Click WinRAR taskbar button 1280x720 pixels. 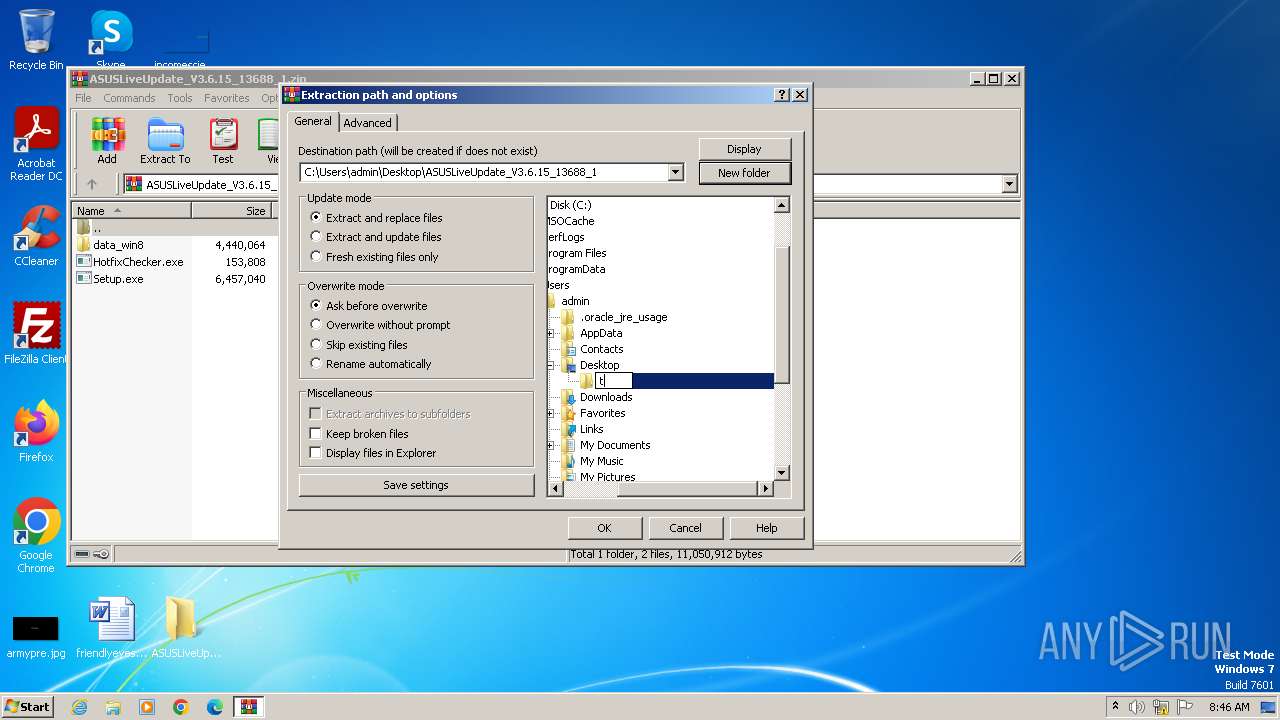pyautogui.click(x=249, y=707)
